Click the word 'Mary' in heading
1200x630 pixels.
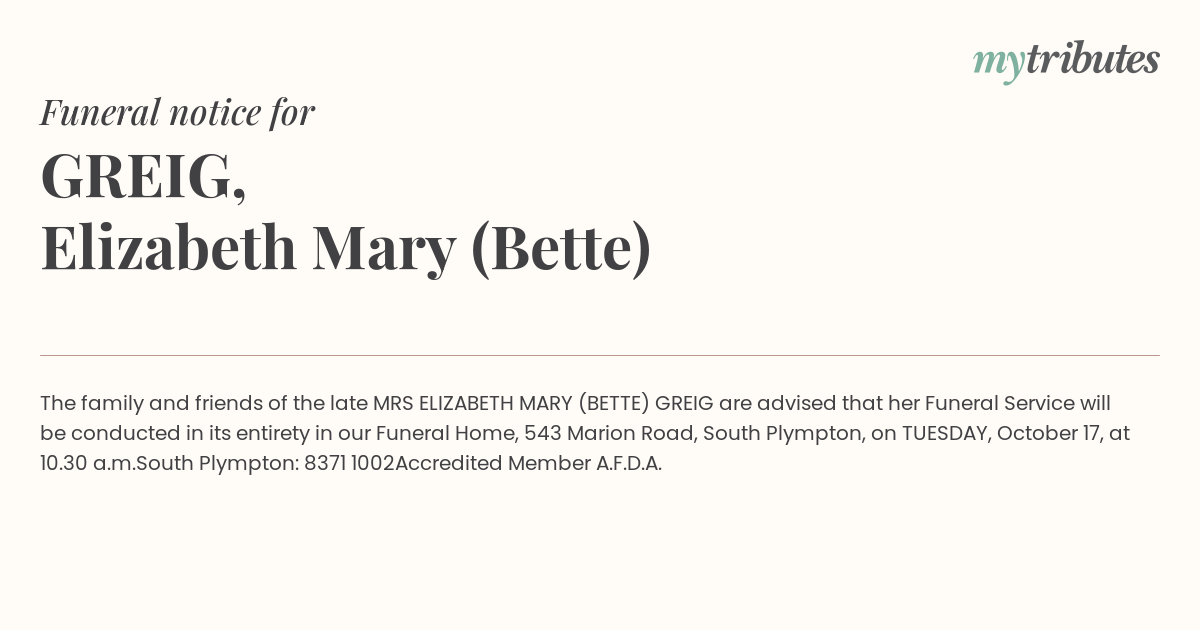[384, 250]
